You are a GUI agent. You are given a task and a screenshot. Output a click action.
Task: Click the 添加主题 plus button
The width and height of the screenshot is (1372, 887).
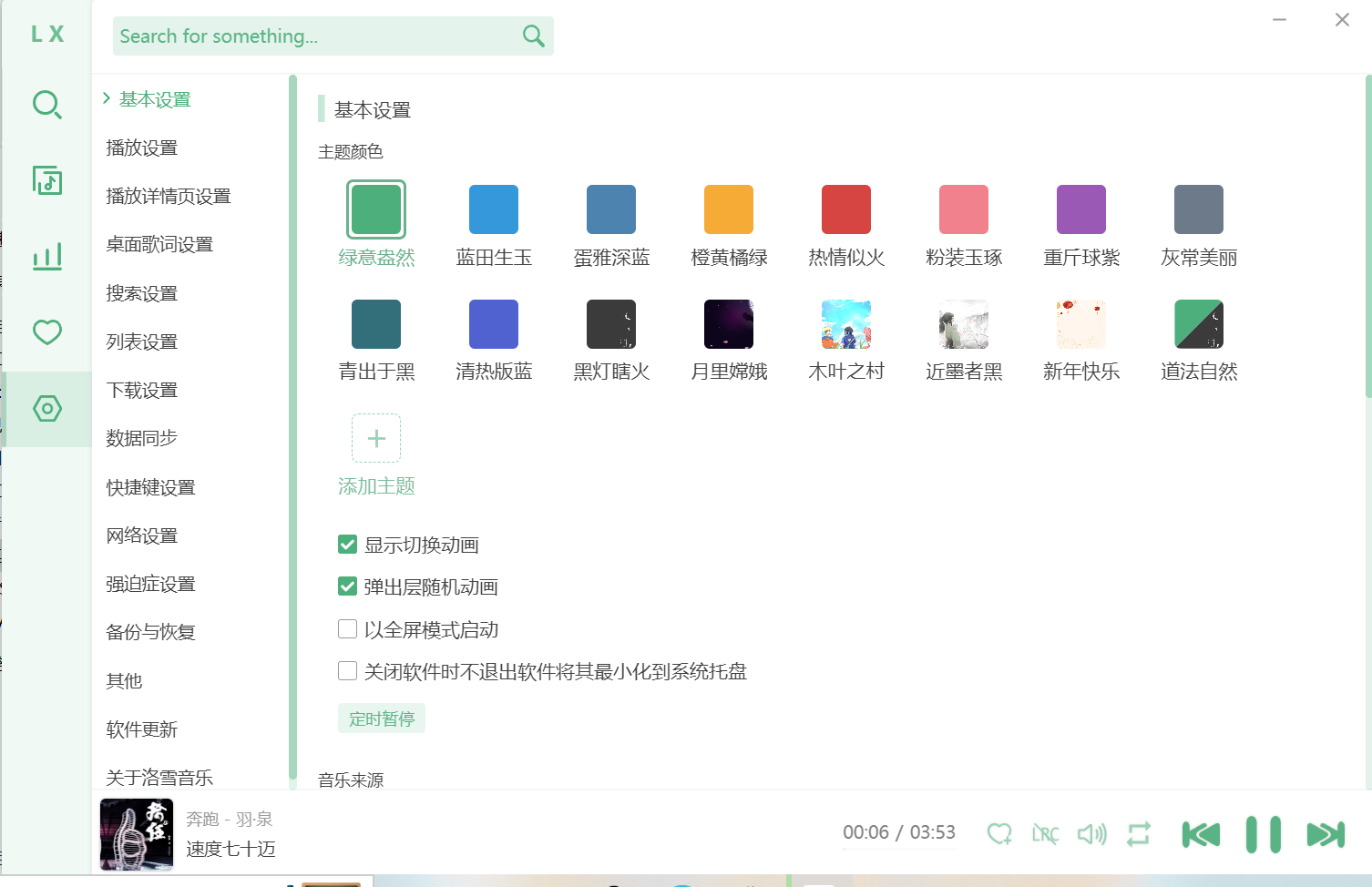[x=376, y=438]
